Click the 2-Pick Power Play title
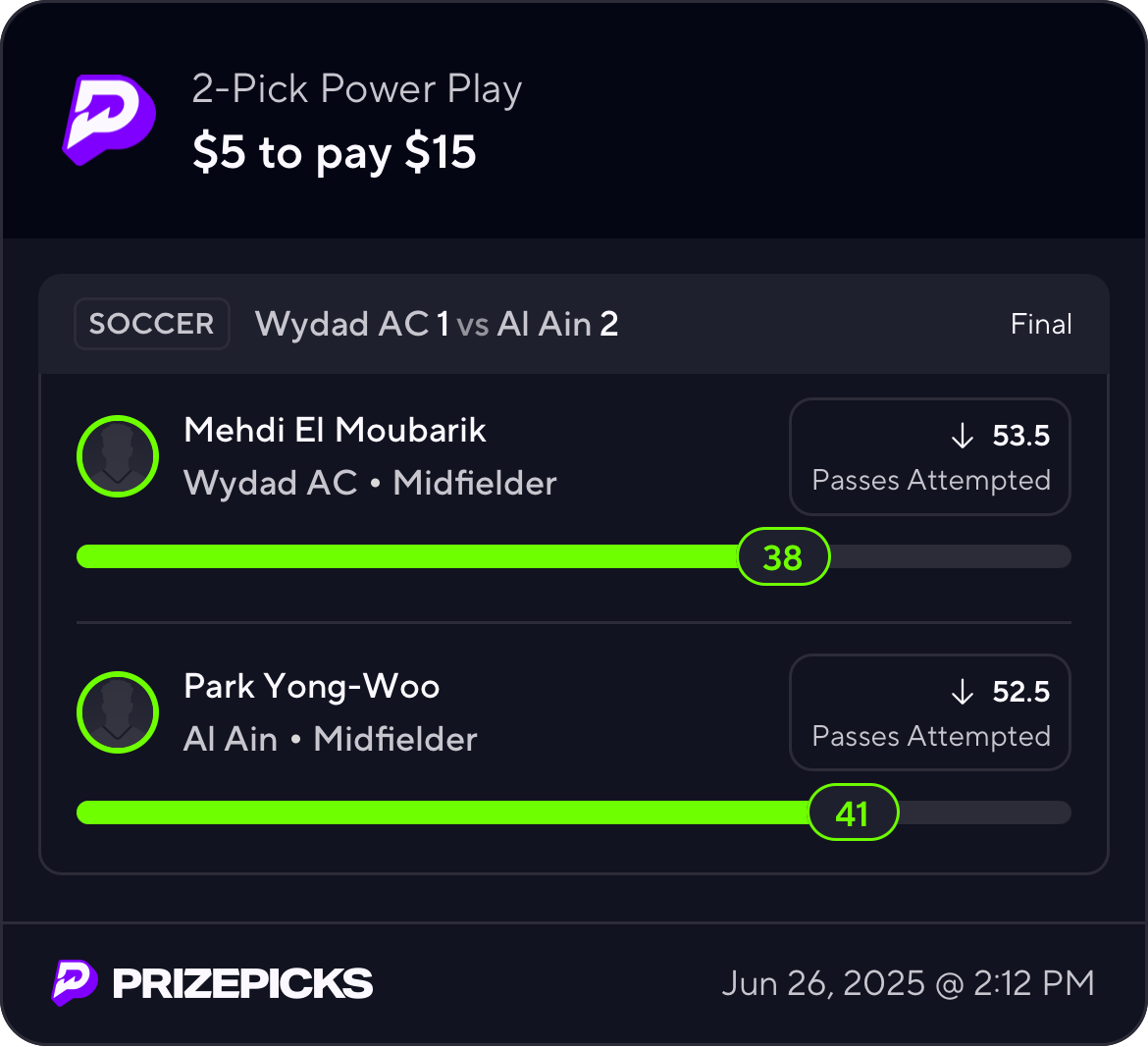This screenshot has width=1148, height=1047. (x=356, y=89)
